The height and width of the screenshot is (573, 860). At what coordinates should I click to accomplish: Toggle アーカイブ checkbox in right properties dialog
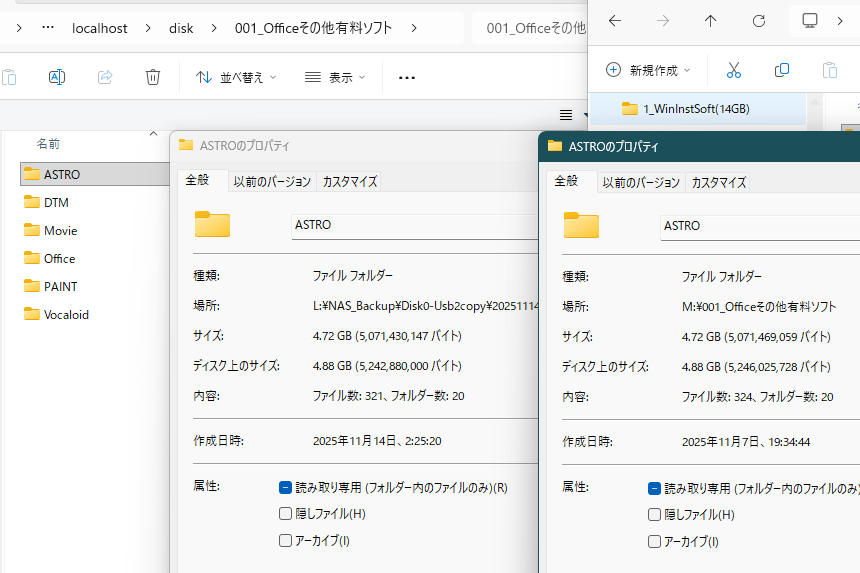point(654,542)
